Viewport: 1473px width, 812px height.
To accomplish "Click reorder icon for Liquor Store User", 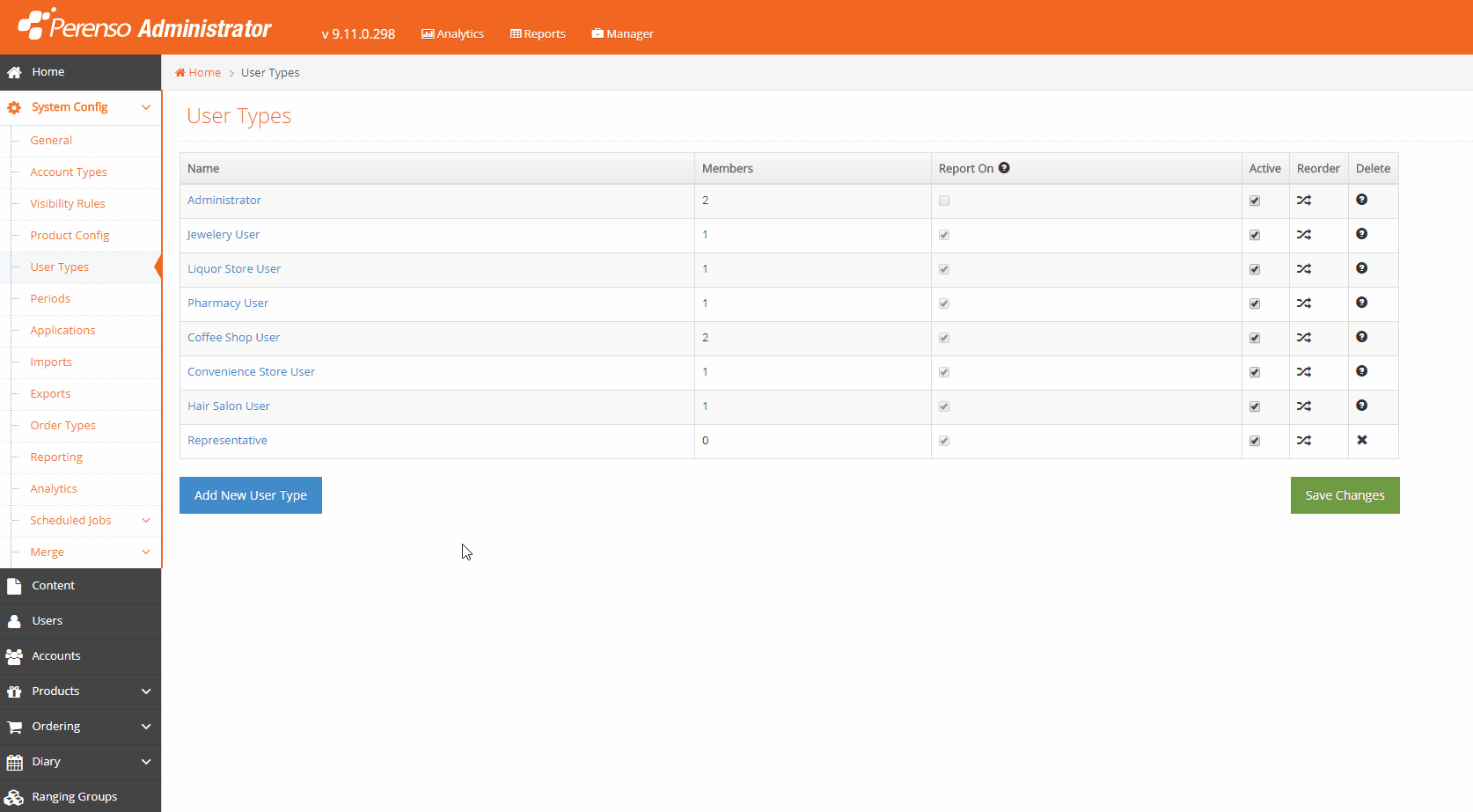I will pos(1304,269).
